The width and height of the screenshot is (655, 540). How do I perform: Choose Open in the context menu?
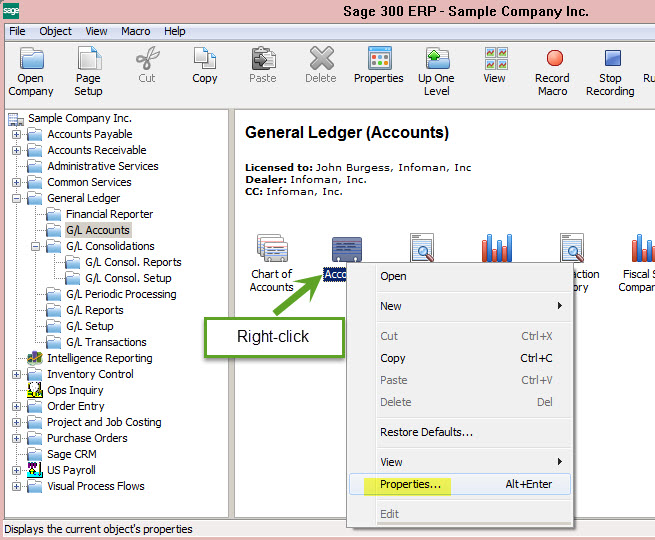click(460, 276)
